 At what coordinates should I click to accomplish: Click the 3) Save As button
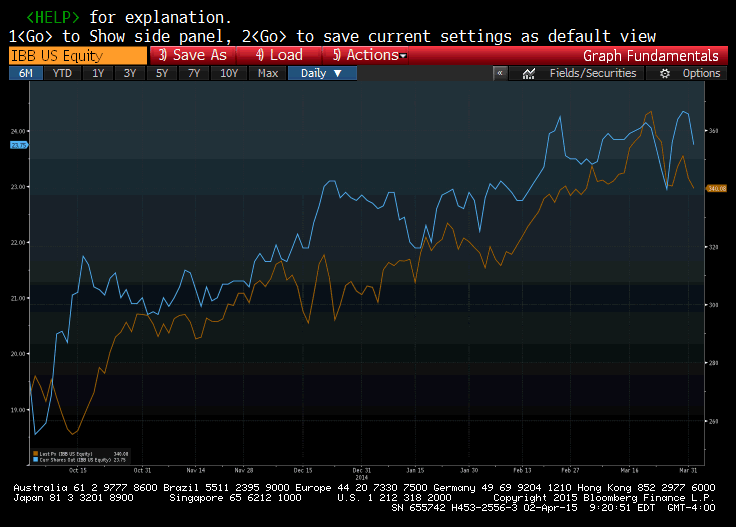(x=192, y=55)
